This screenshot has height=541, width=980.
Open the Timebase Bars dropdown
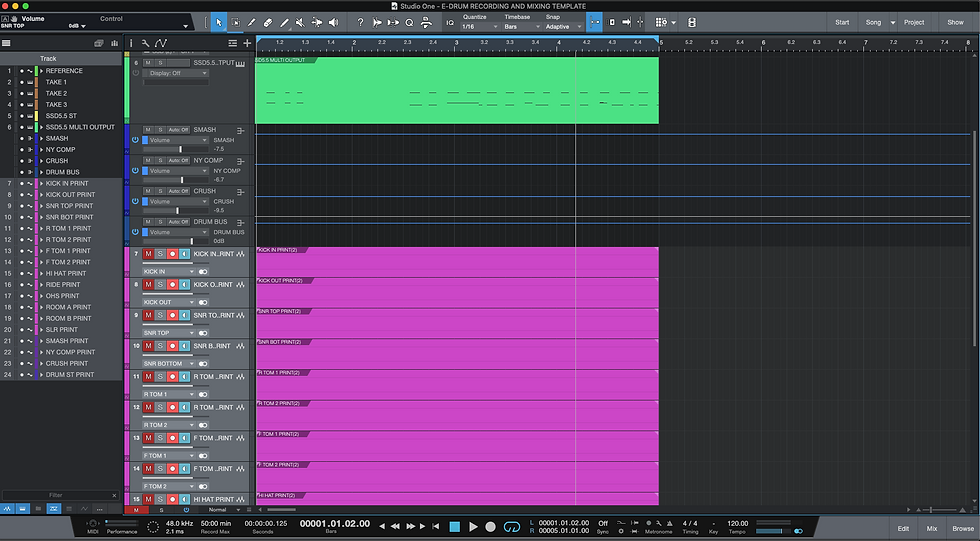[x=522, y=27]
